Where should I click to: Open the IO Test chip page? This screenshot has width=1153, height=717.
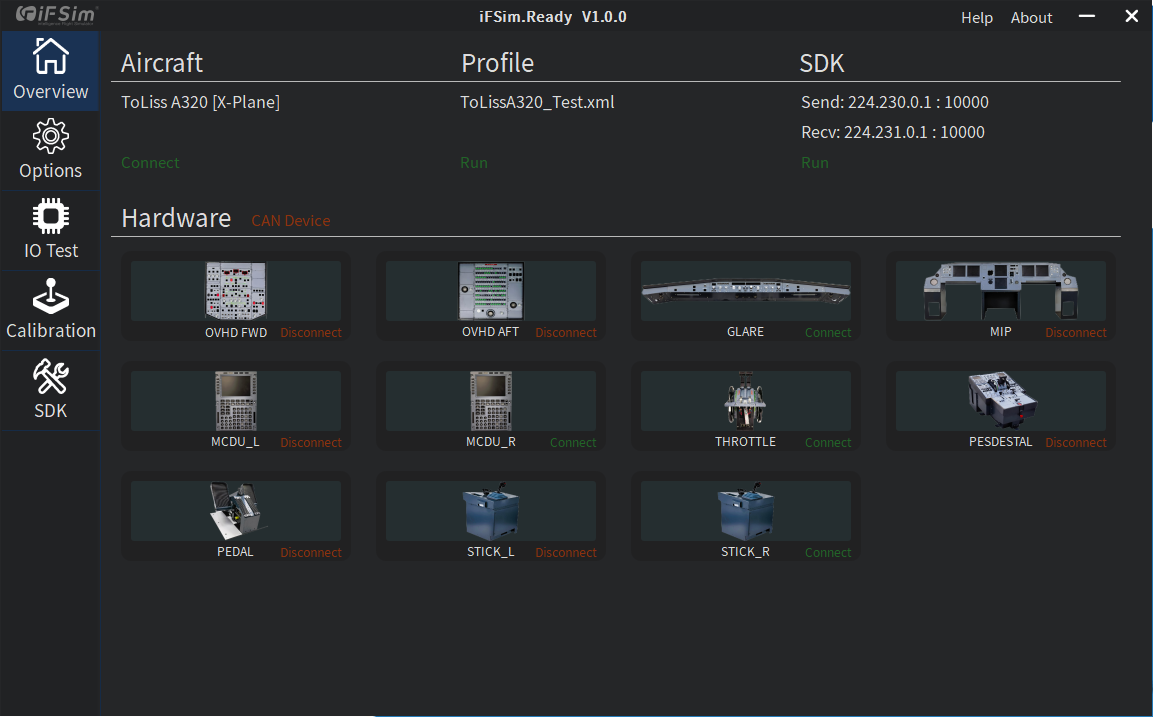click(50, 230)
